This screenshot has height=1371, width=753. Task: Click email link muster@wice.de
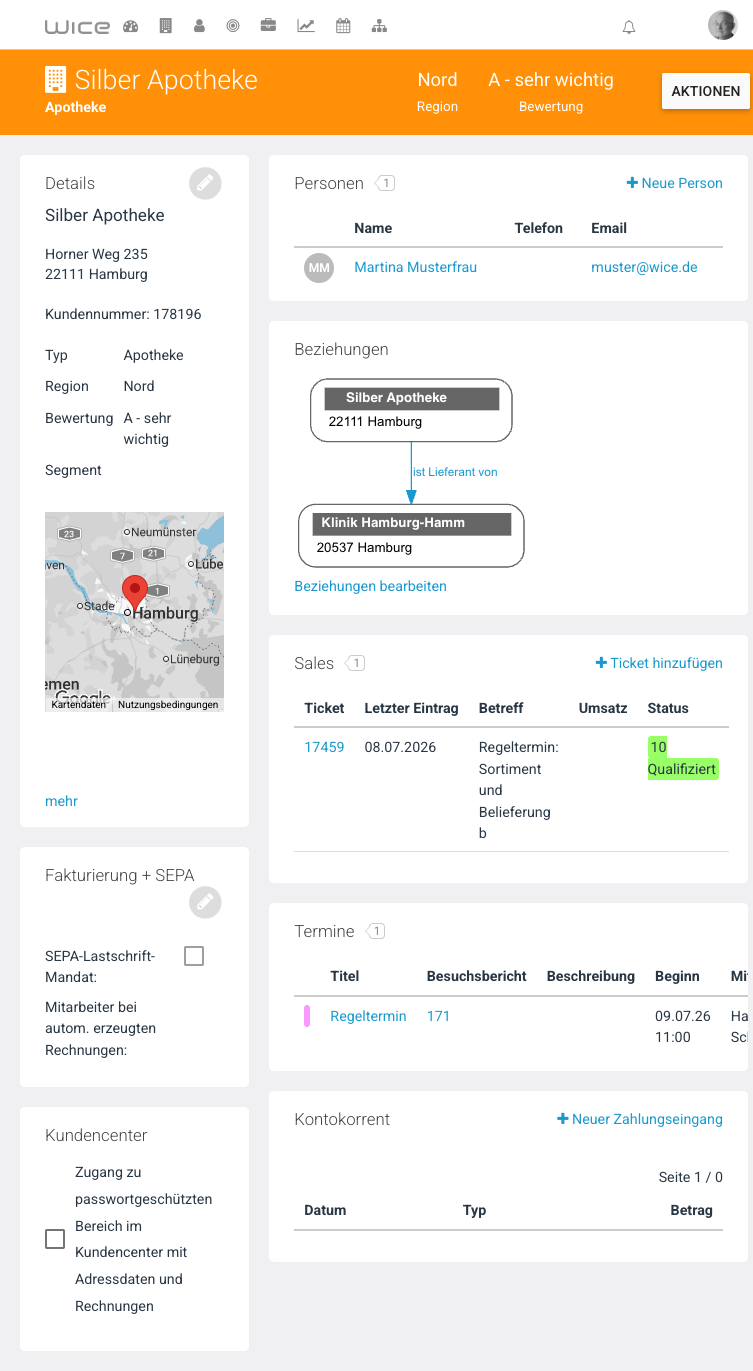point(644,267)
